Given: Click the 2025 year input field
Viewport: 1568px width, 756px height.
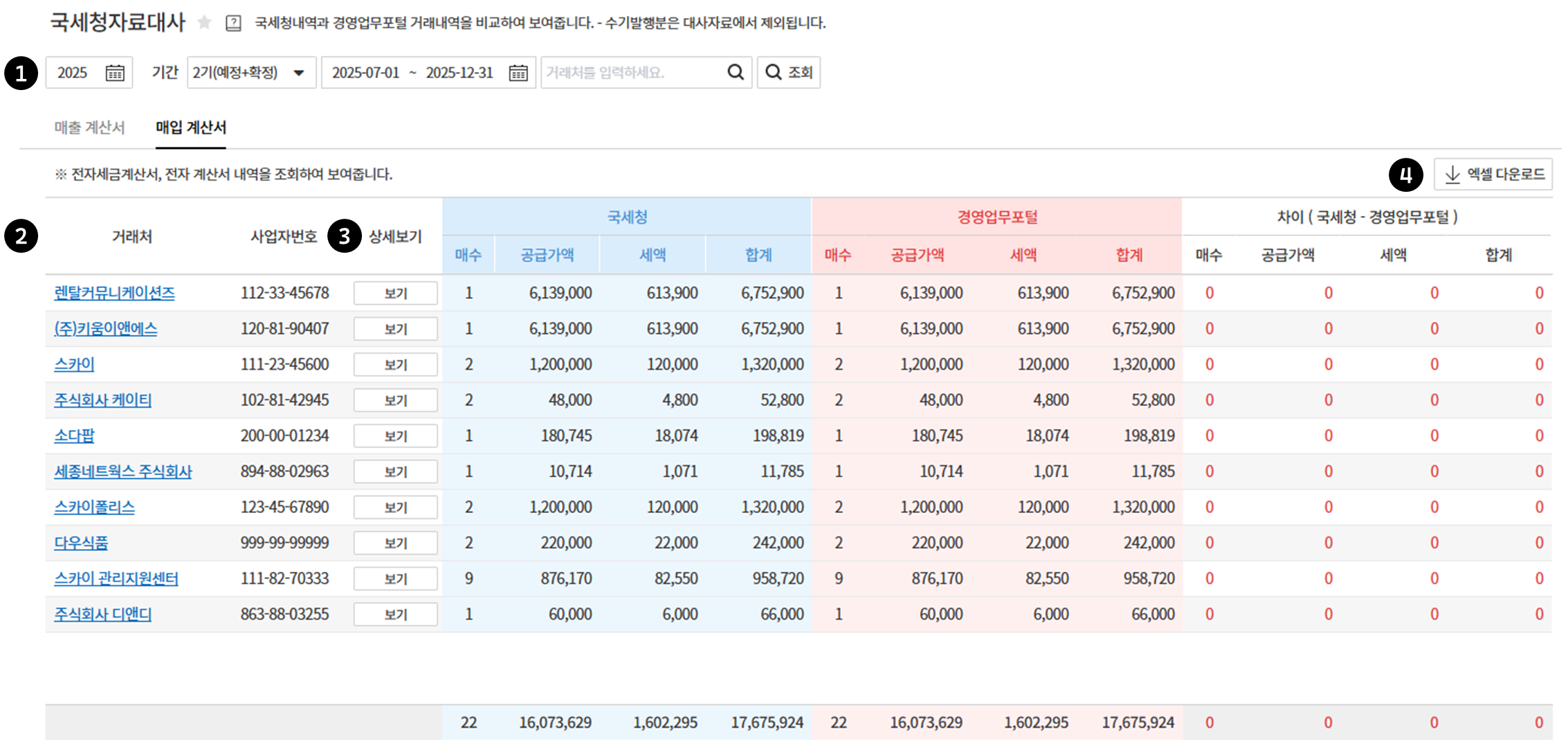Looking at the screenshot, I should pyautogui.click(x=73, y=73).
